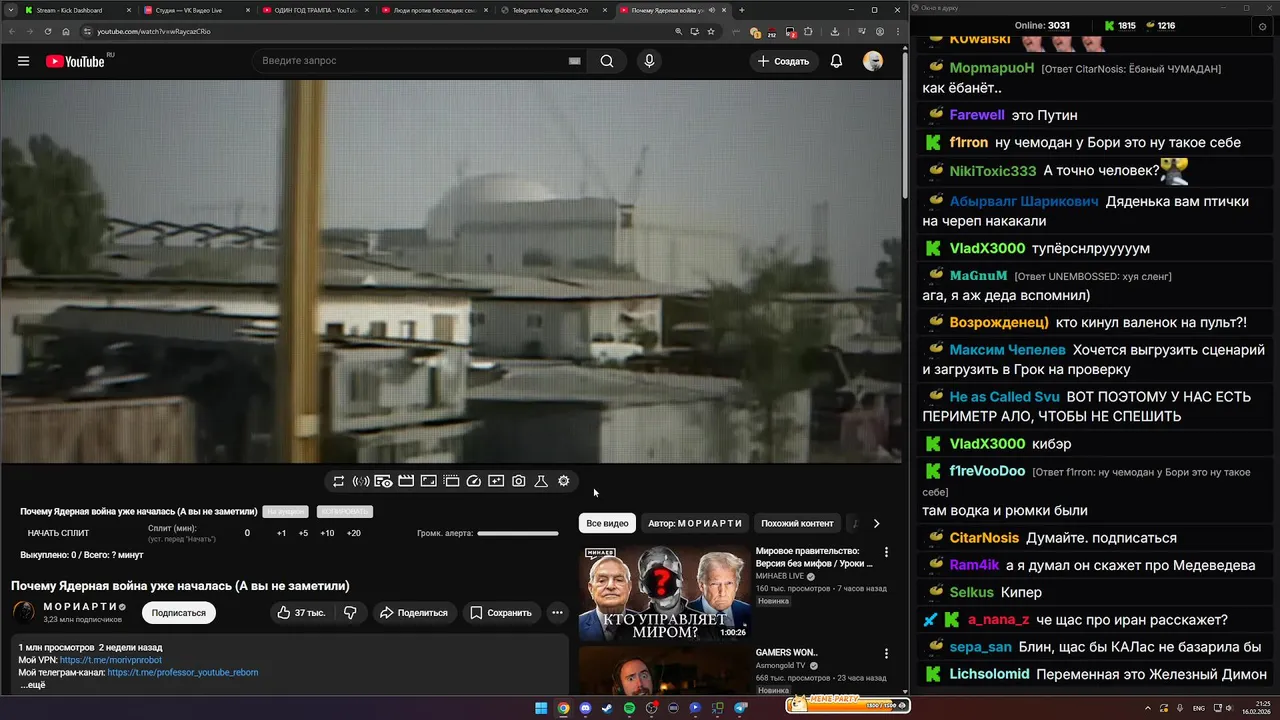Like the video showing 37 тыс.
Viewport: 1280px width, 720px height.
click(x=303, y=612)
